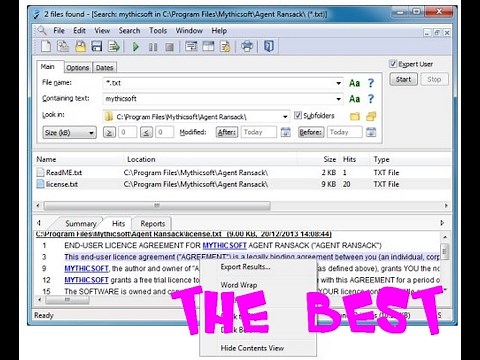Click the Open folder toolbar icon

coord(80,46)
